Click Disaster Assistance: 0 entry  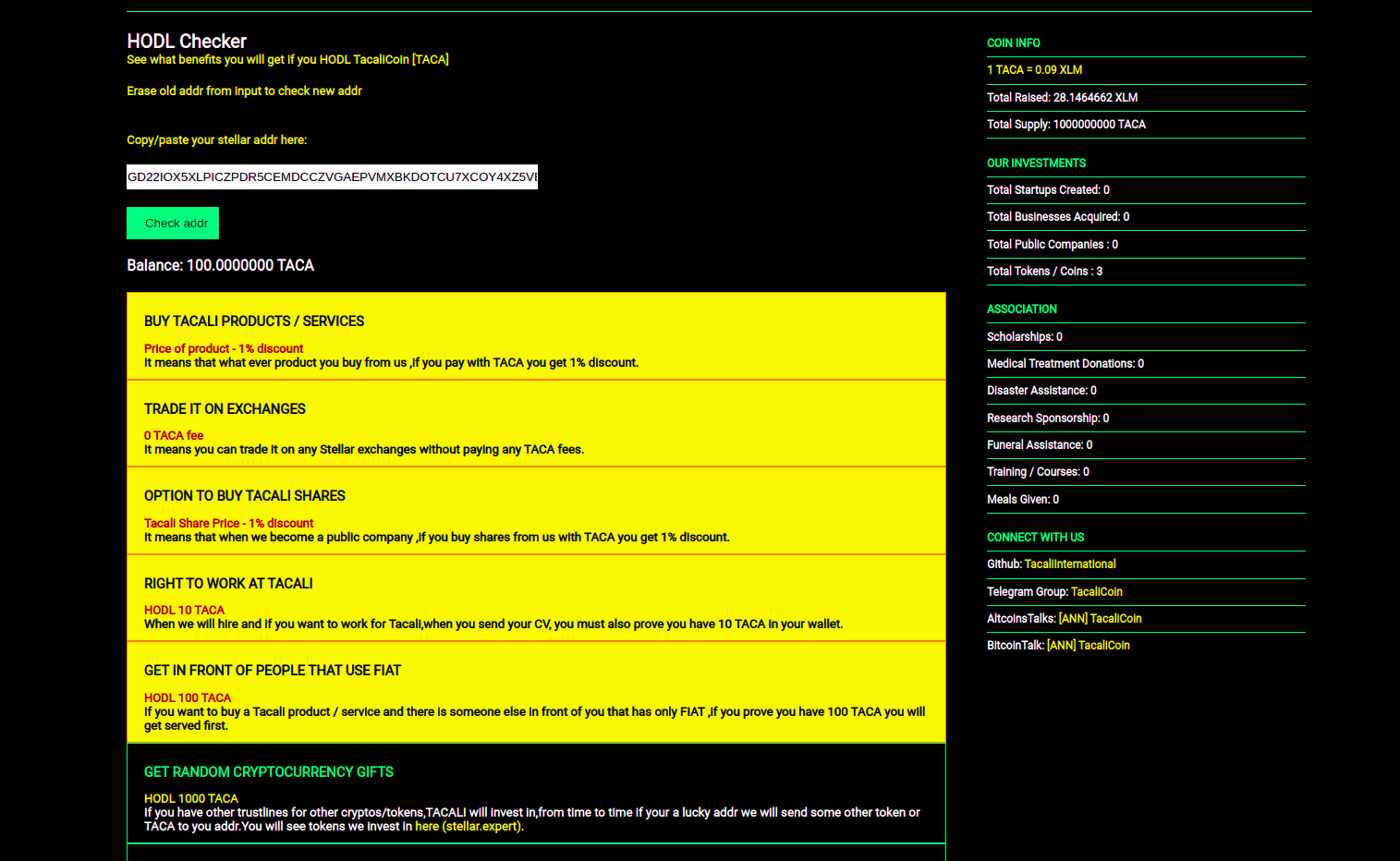1041,390
